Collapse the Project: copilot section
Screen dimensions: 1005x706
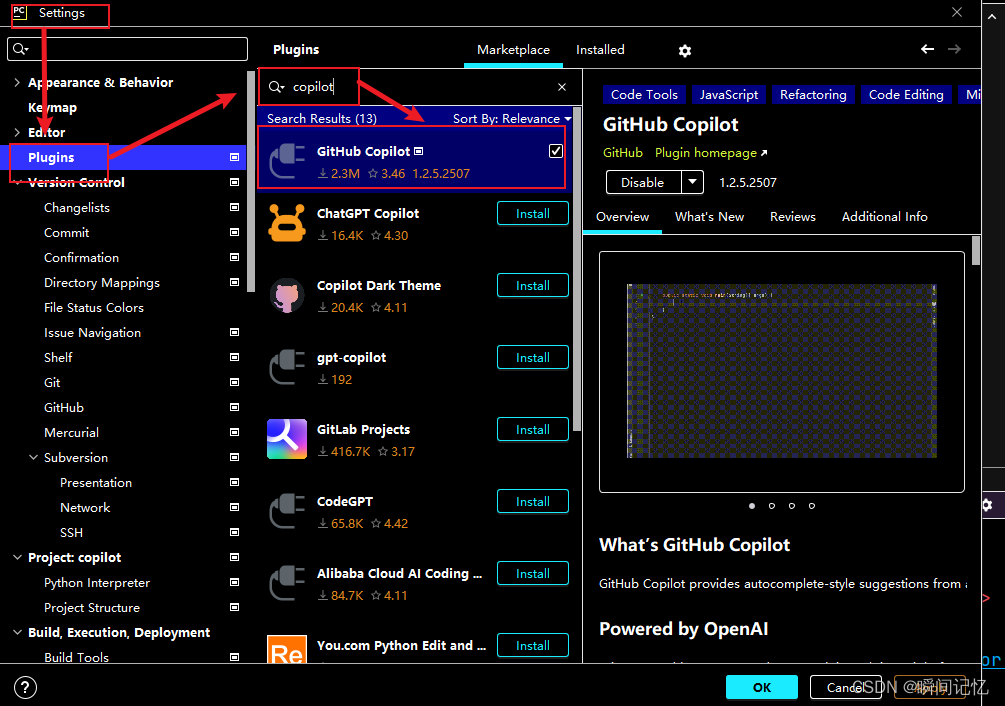tap(17, 557)
